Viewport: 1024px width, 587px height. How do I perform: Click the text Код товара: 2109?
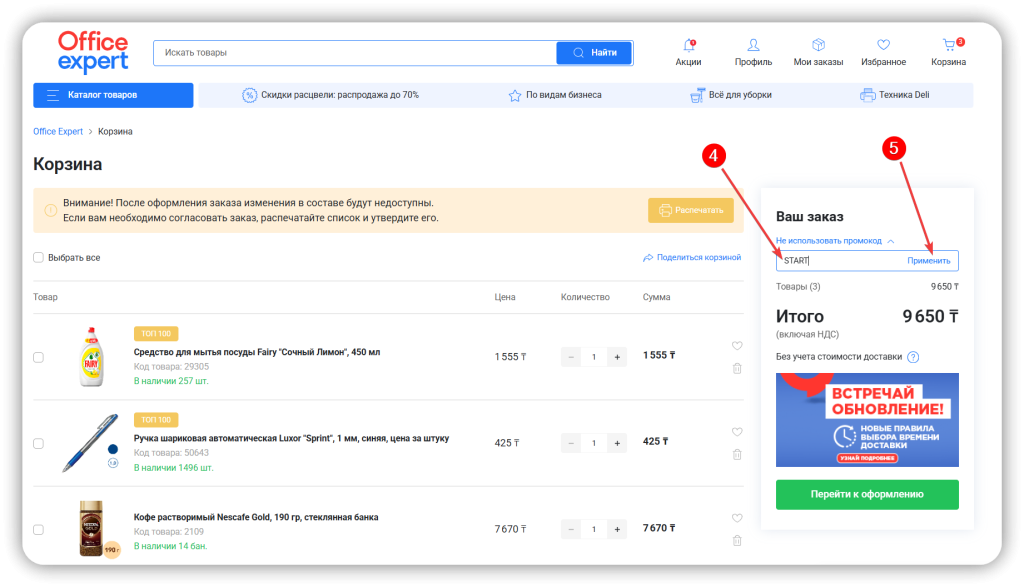coord(168,532)
